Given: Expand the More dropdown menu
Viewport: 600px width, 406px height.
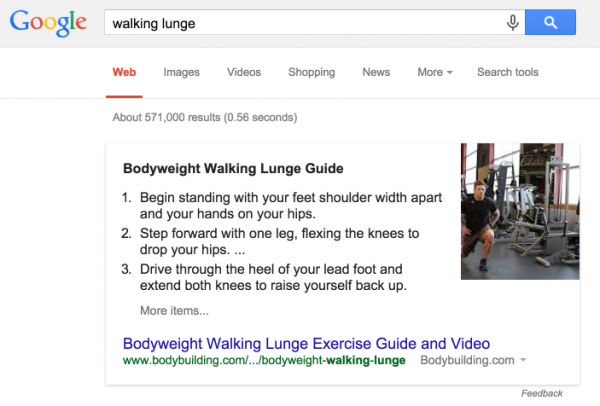Looking at the screenshot, I should 435,72.
